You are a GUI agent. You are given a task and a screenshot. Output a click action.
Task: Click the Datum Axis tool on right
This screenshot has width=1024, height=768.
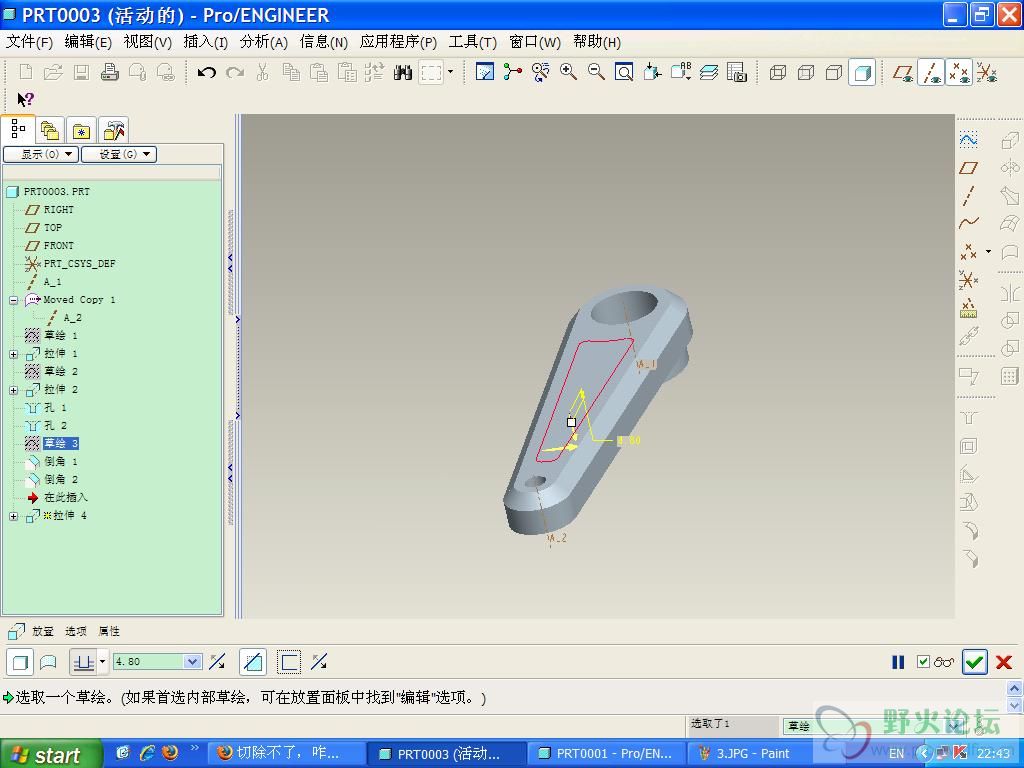tap(968, 195)
